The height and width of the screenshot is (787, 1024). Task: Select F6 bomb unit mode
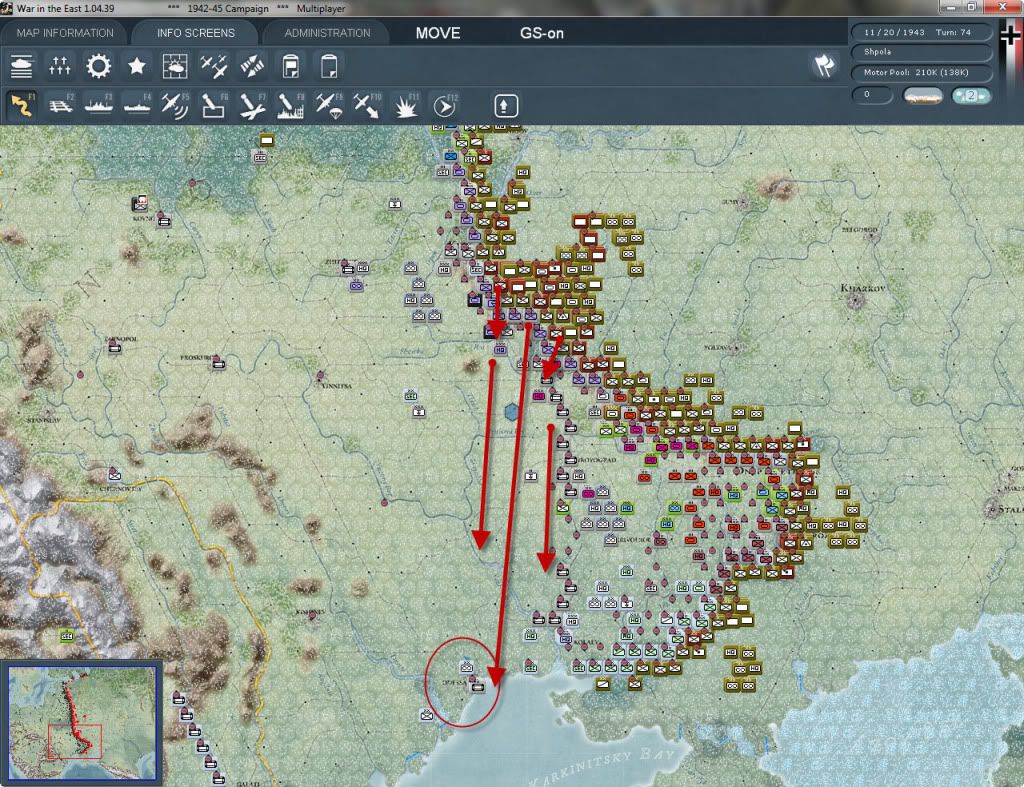(x=214, y=105)
